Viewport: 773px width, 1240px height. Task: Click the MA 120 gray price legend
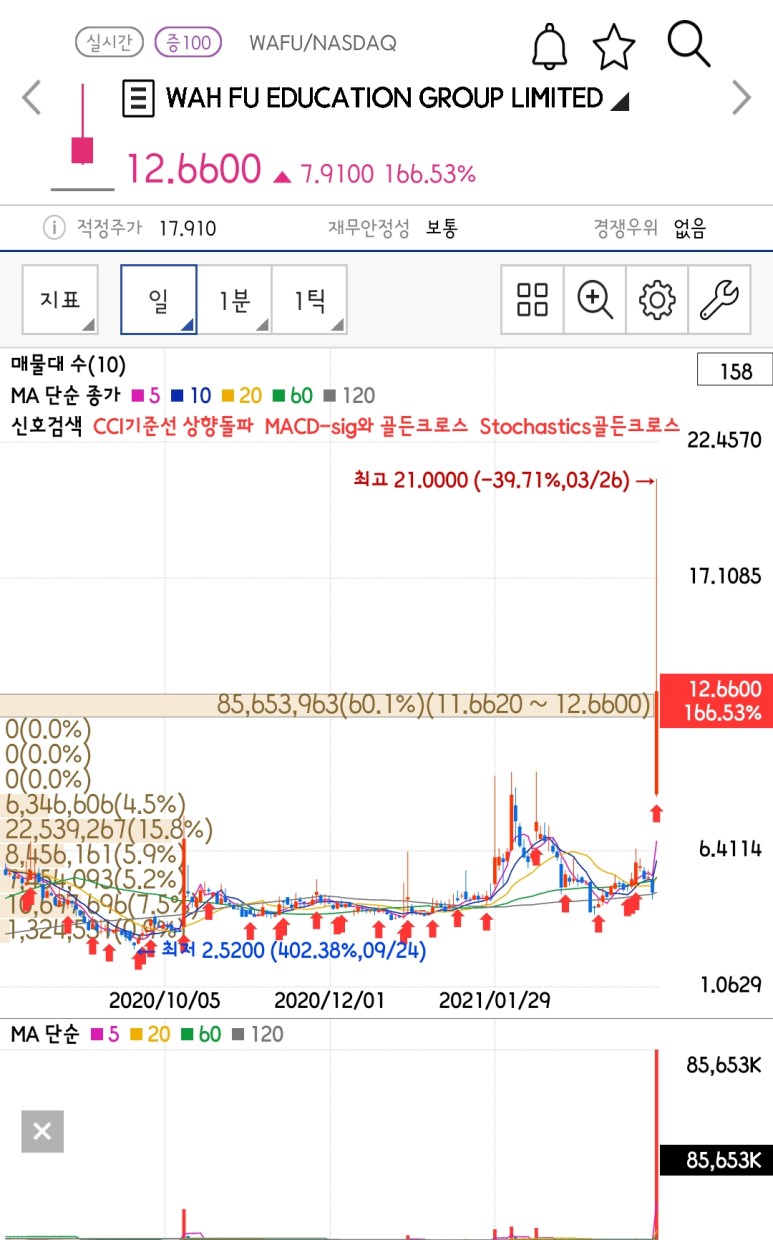click(x=350, y=396)
